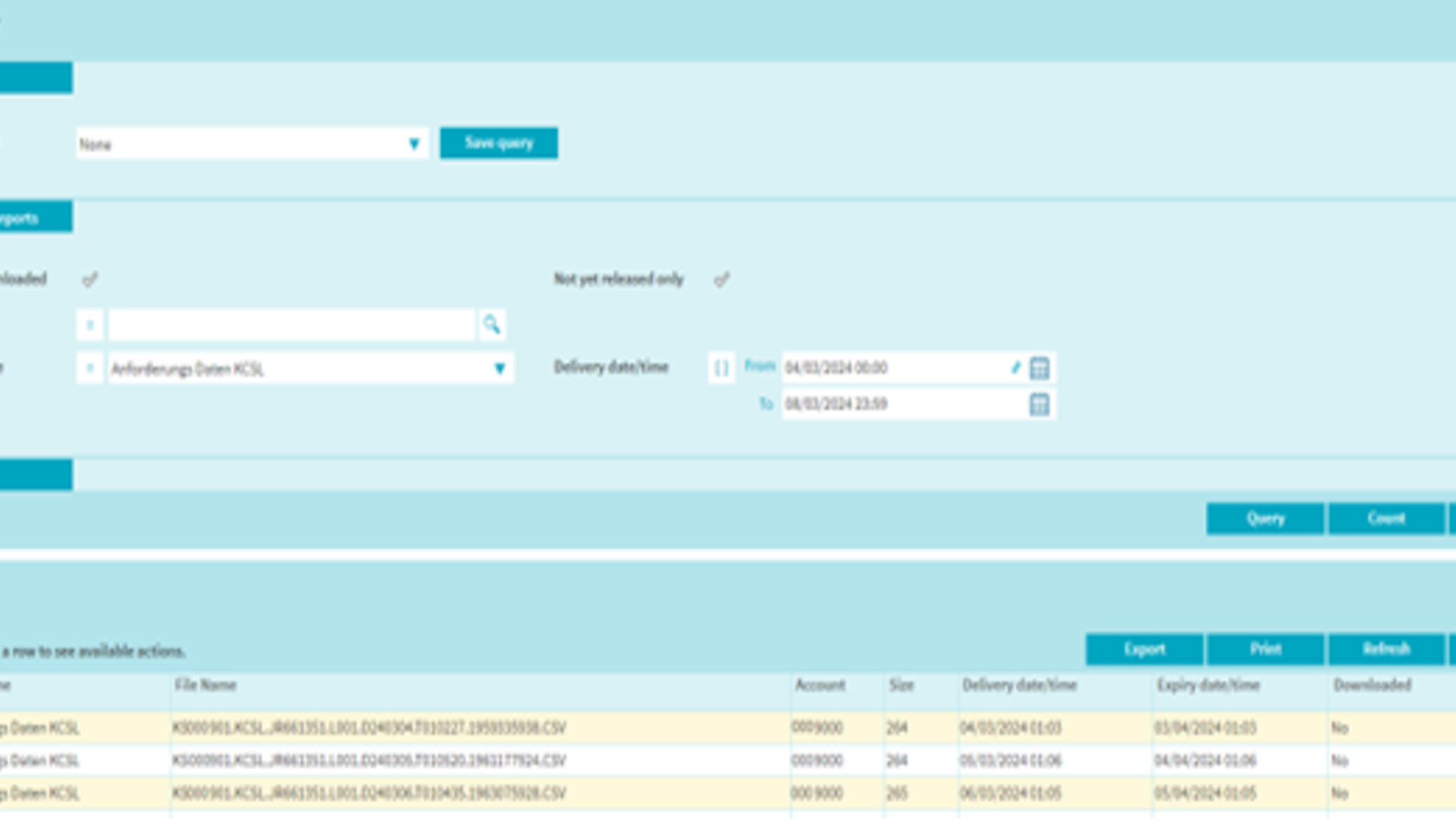Click the brackets range operator beside Delivery date/time
1456x819 pixels.
[721, 368]
